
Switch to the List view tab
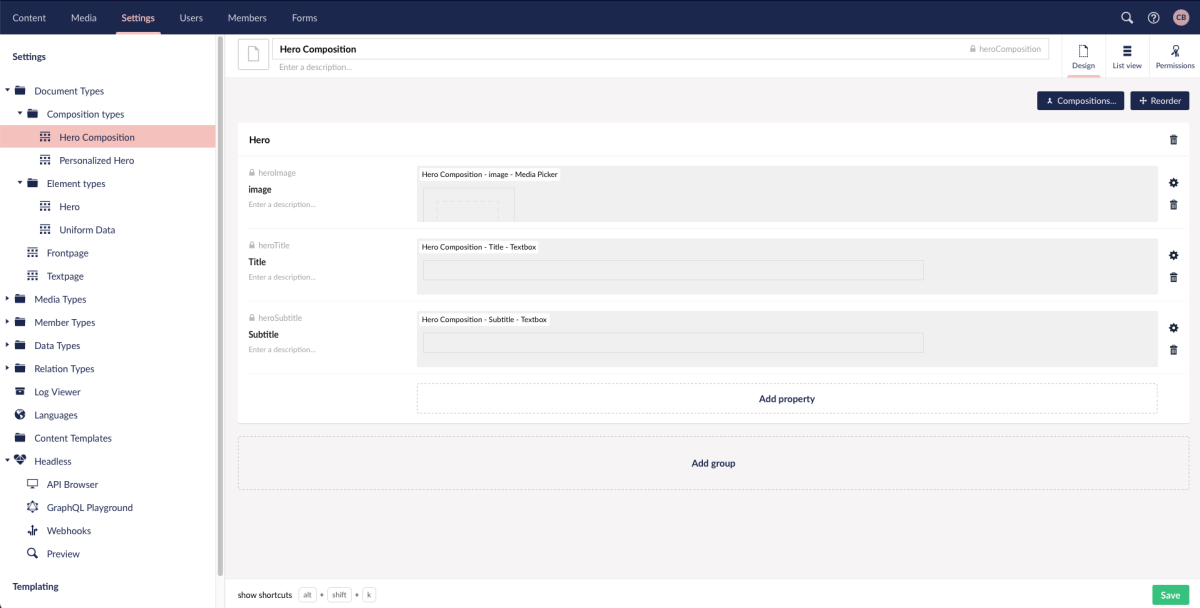pos(1127,57)
